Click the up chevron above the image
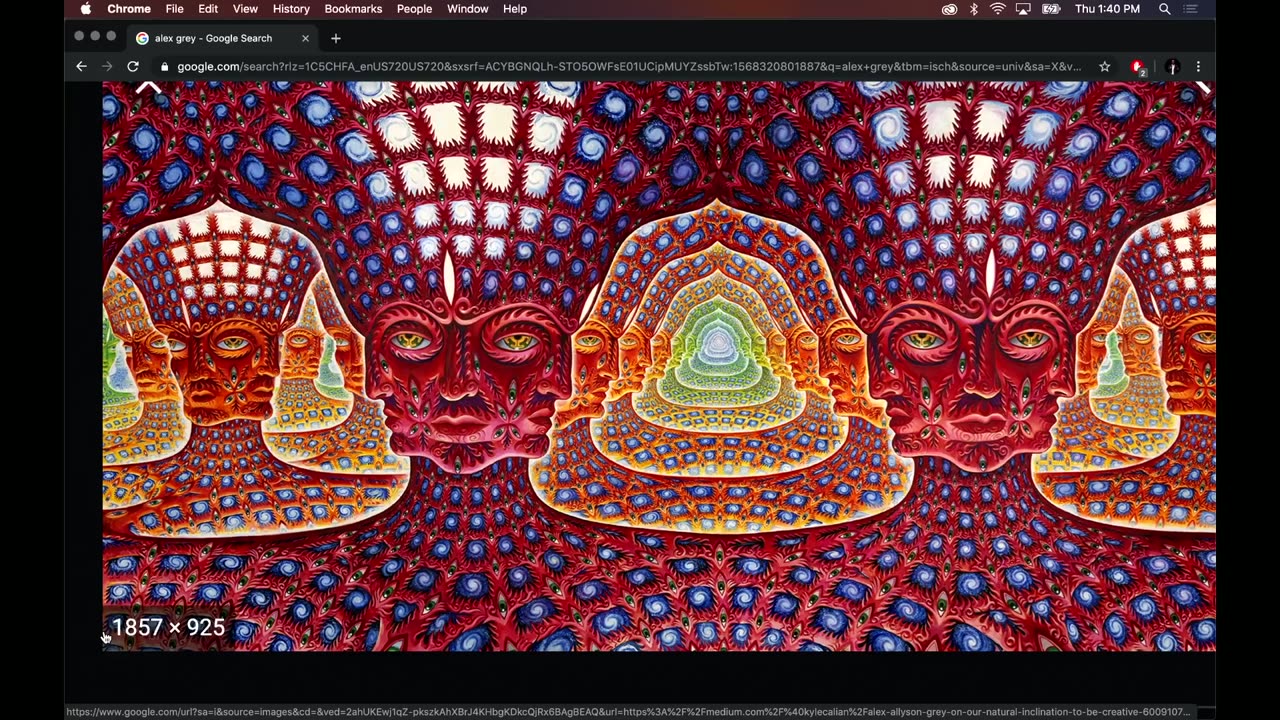The width and height of the screenshot is (1280, 720). [x=148, y=89]
